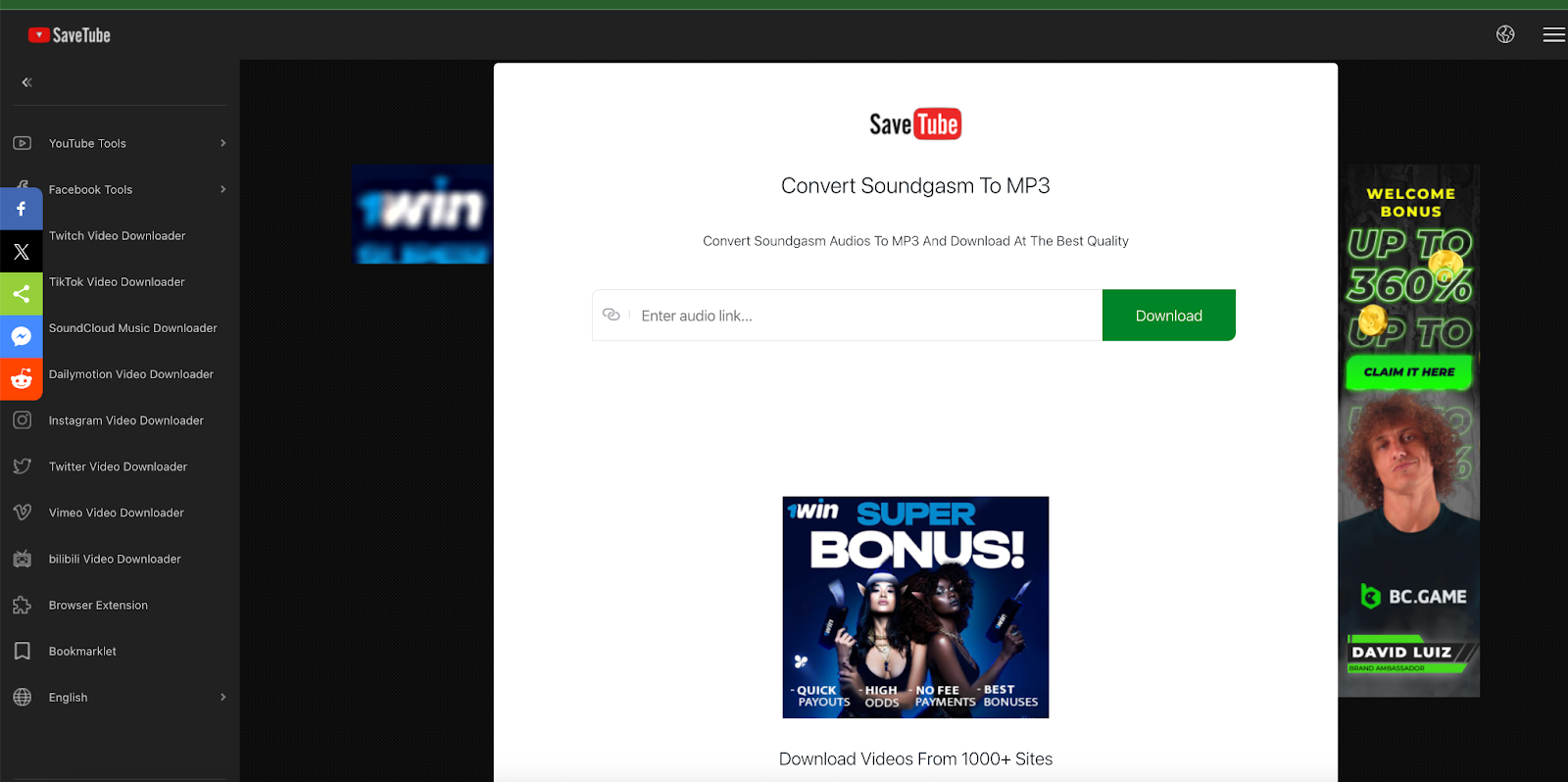
Task: Share on X (Twitter) social button
Action: coord(22,252)
